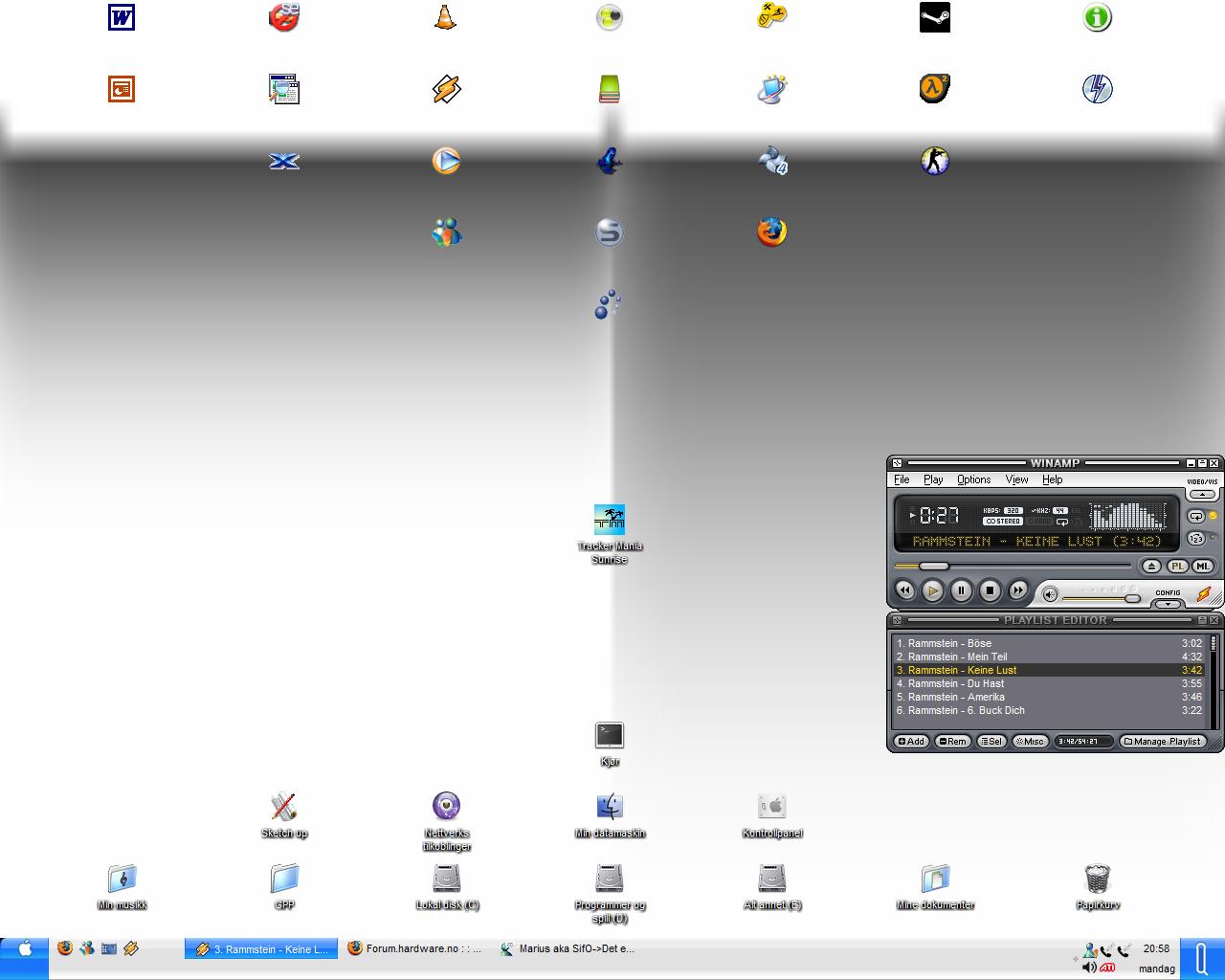
Task: Toggle Winamp repeat mode button
Action: 1195,516
